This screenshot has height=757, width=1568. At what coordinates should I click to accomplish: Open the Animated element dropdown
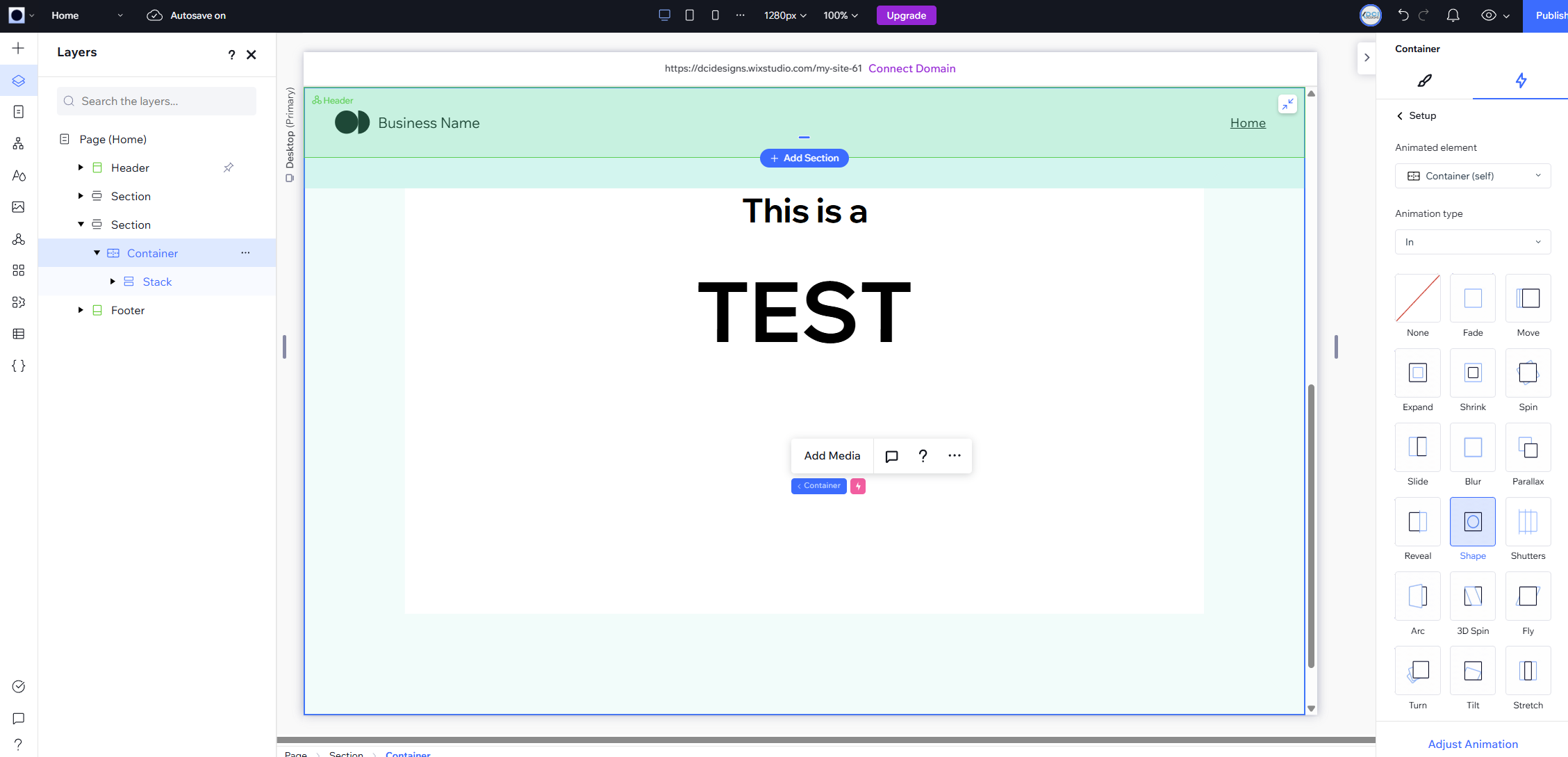[1472, 176]
